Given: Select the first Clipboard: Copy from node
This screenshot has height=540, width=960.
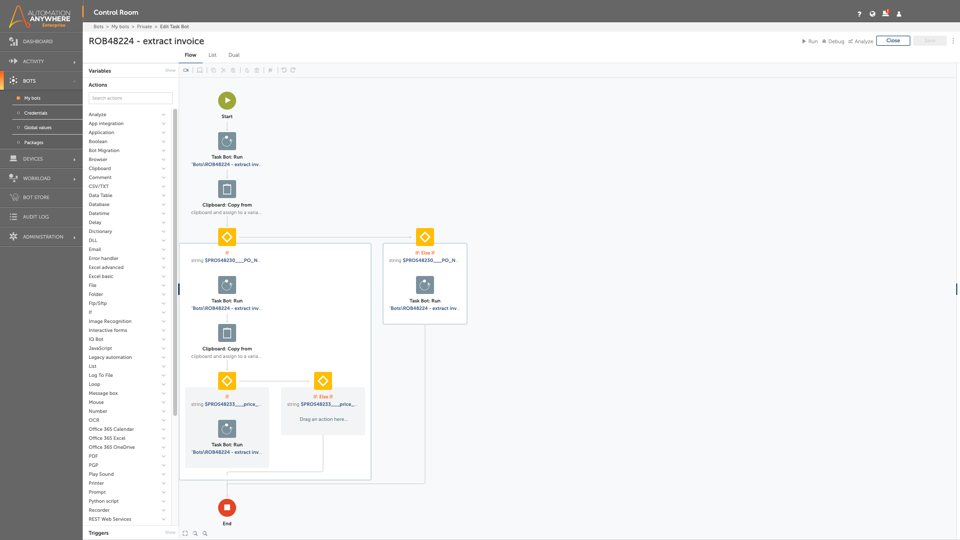Looking at the screenshot, I should pos(227,189).
